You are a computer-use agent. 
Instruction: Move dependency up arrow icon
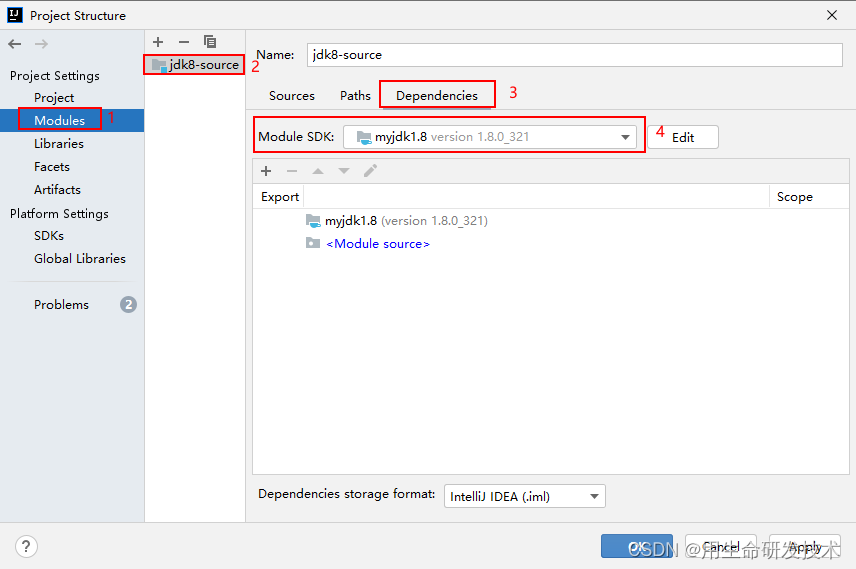click(318, 171)
